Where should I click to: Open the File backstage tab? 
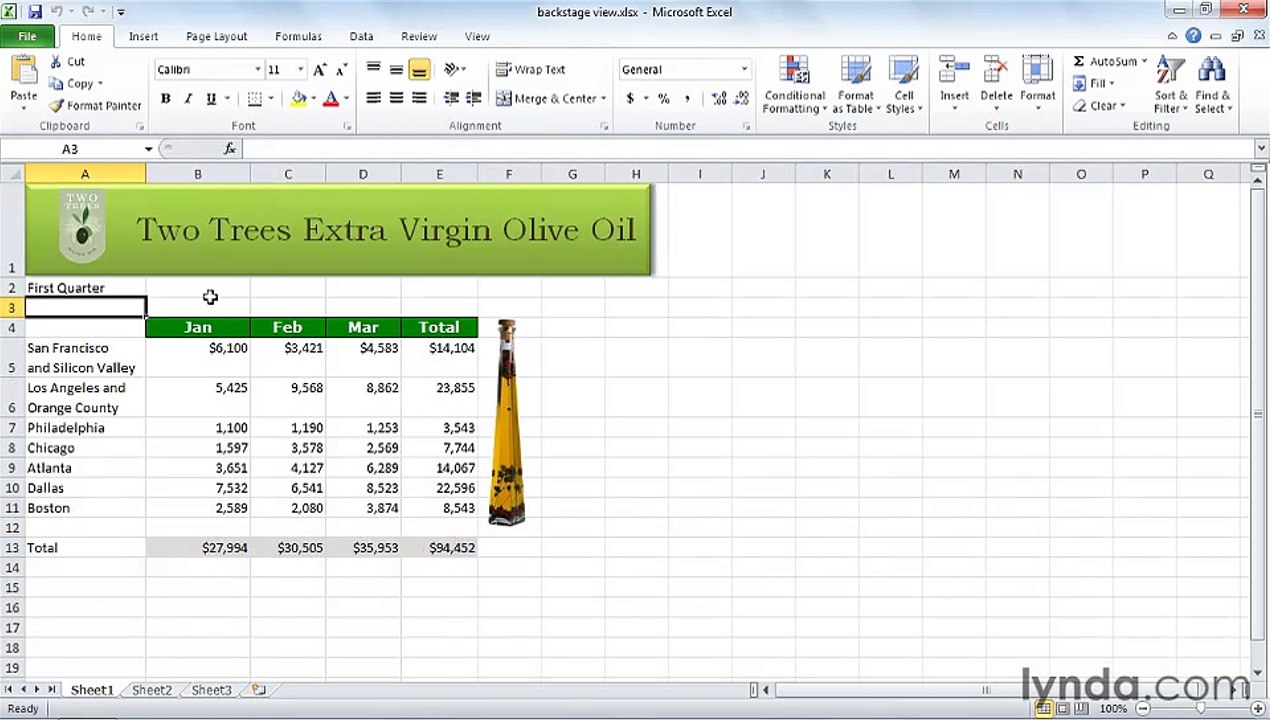coord(28,36)
